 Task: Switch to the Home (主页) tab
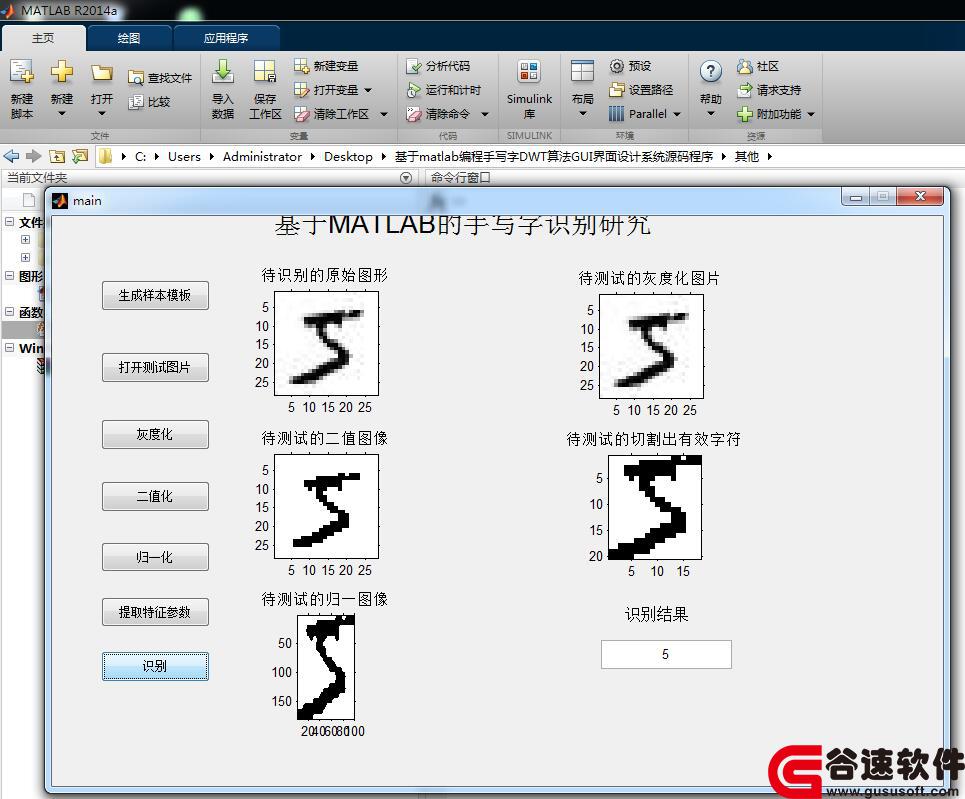(x=43, y=38)
